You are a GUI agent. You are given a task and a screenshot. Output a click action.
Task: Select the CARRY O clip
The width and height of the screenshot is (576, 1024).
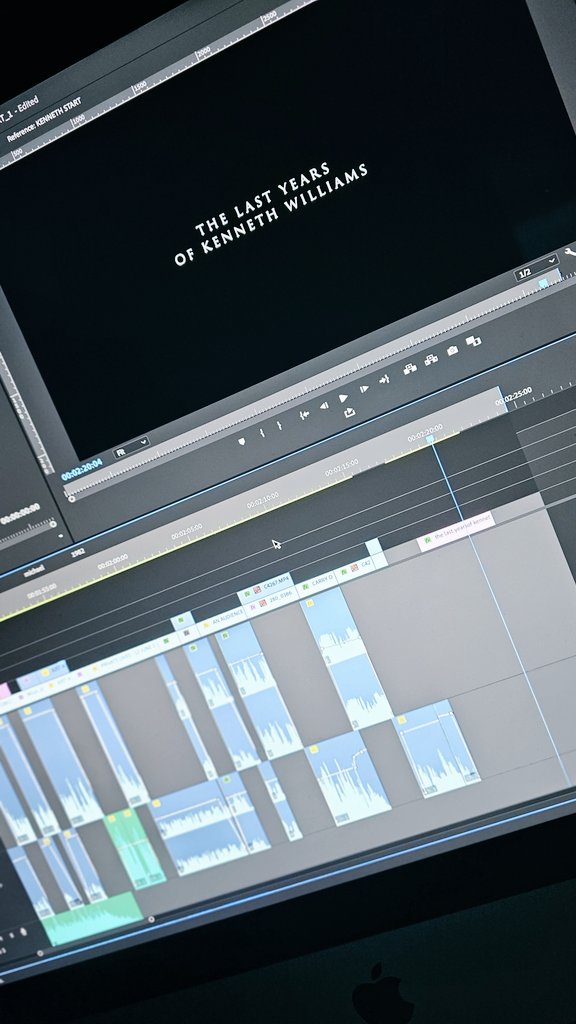click(316, 584)
